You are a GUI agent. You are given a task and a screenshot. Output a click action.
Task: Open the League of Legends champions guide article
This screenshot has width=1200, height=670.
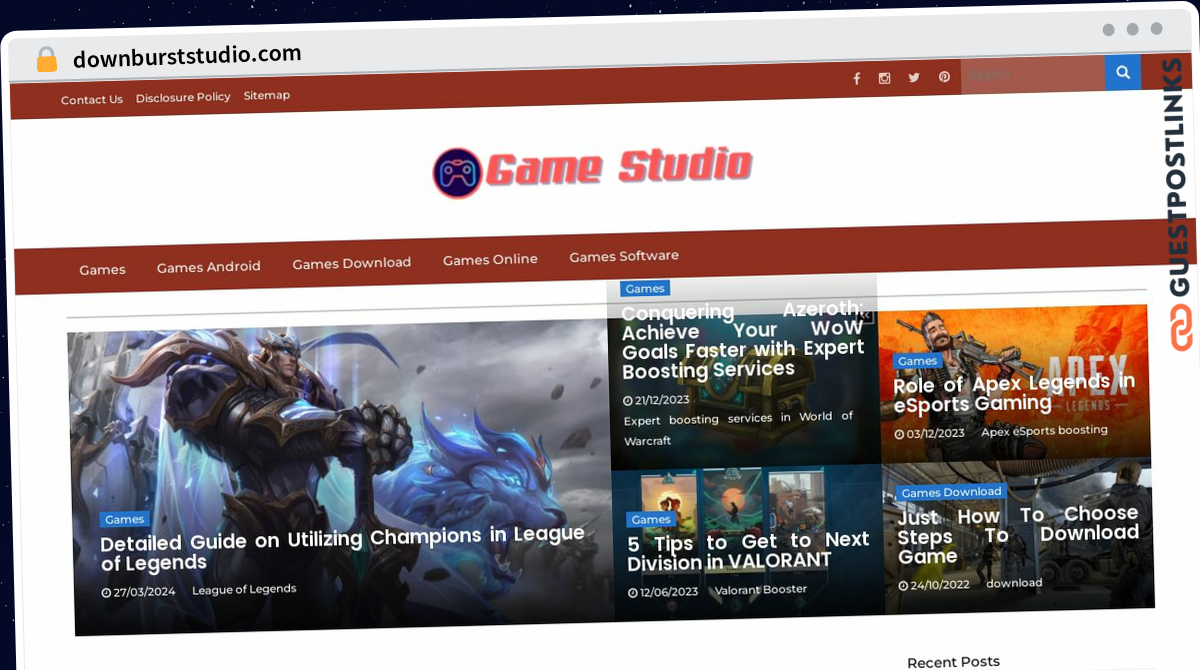point(342,549)
